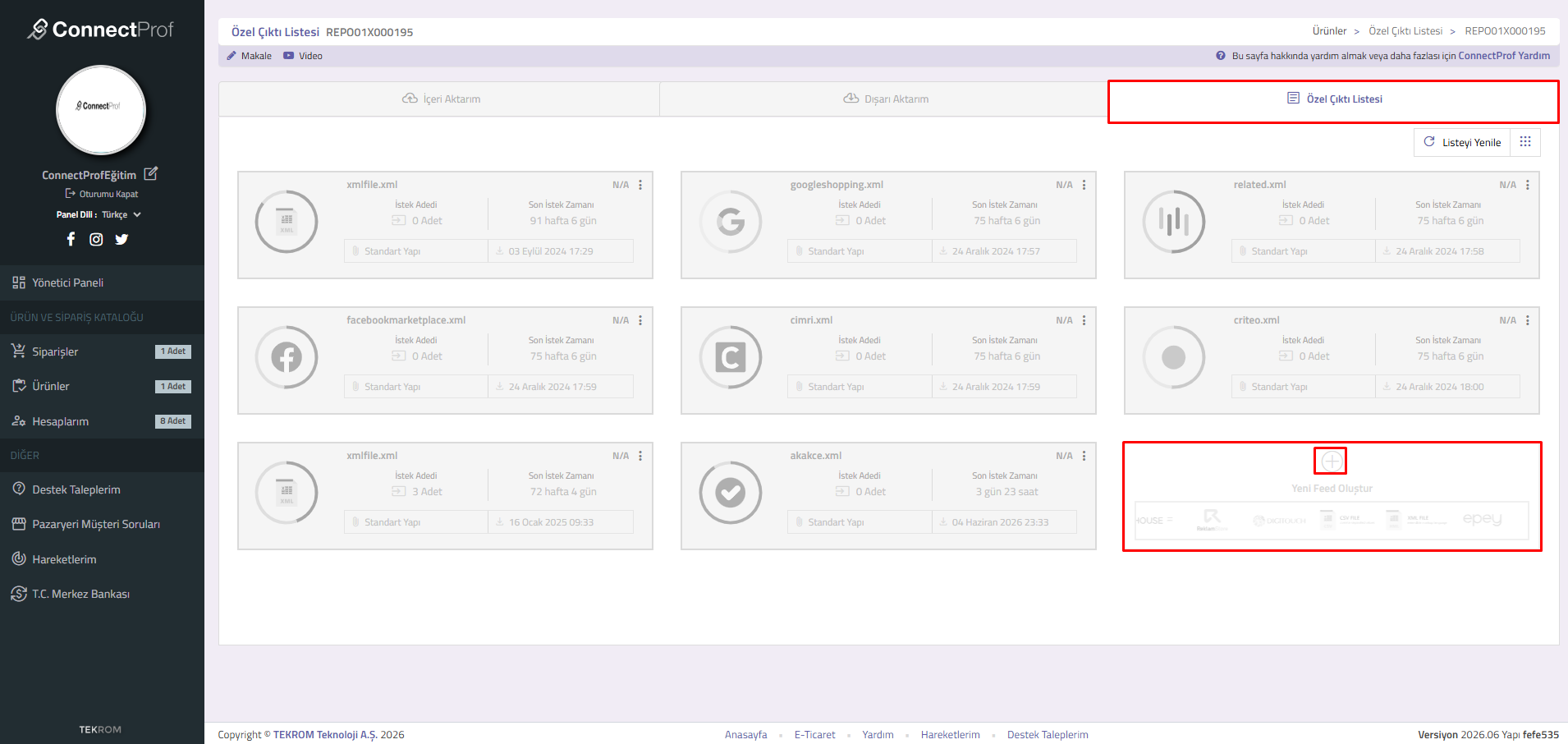1568x744 pixels.
Task: Open options menu of akakce.xml card
Action: pos(1084,456)
